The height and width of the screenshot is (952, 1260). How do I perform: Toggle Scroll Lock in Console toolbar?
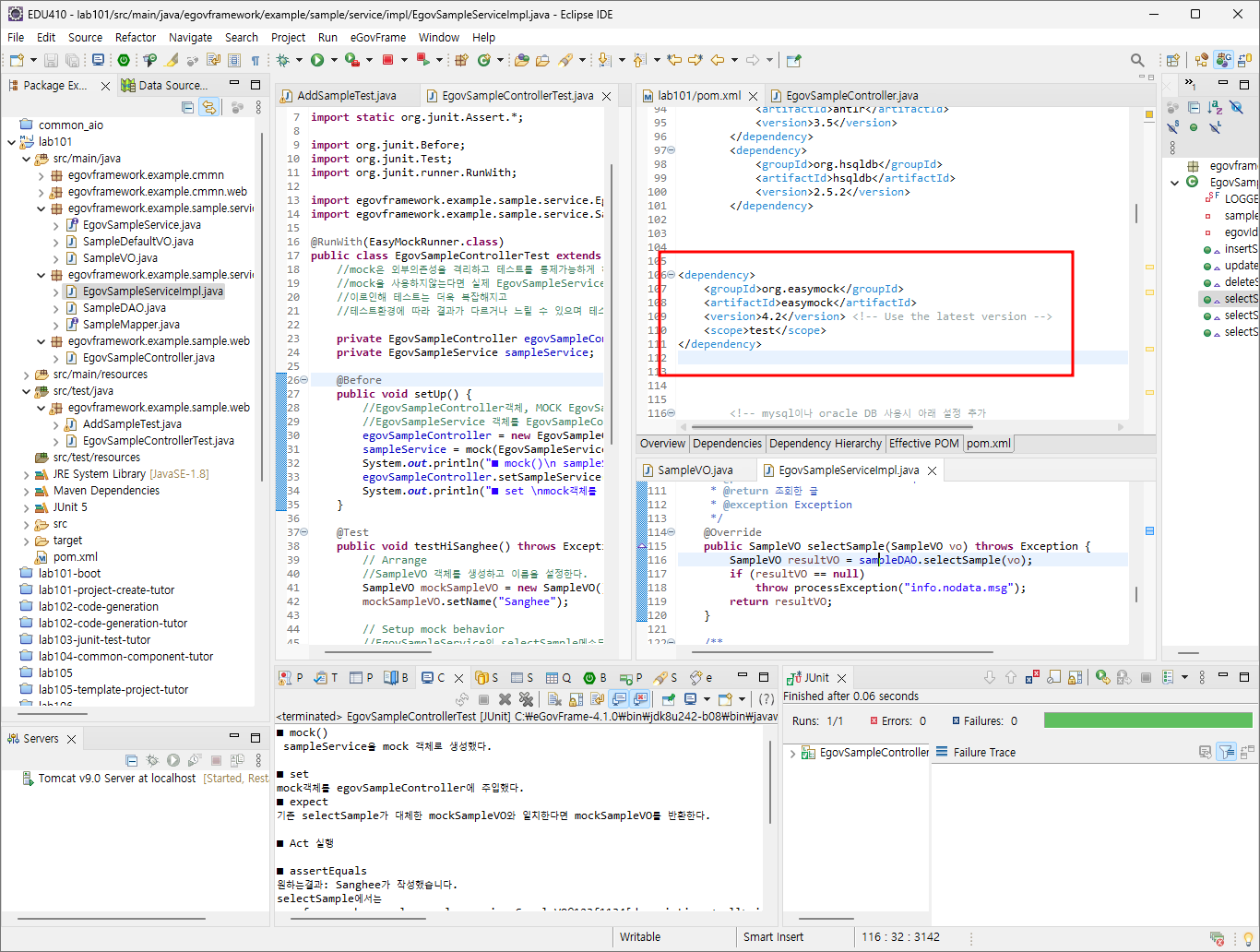pyautogui.click(x=576, y=699)
